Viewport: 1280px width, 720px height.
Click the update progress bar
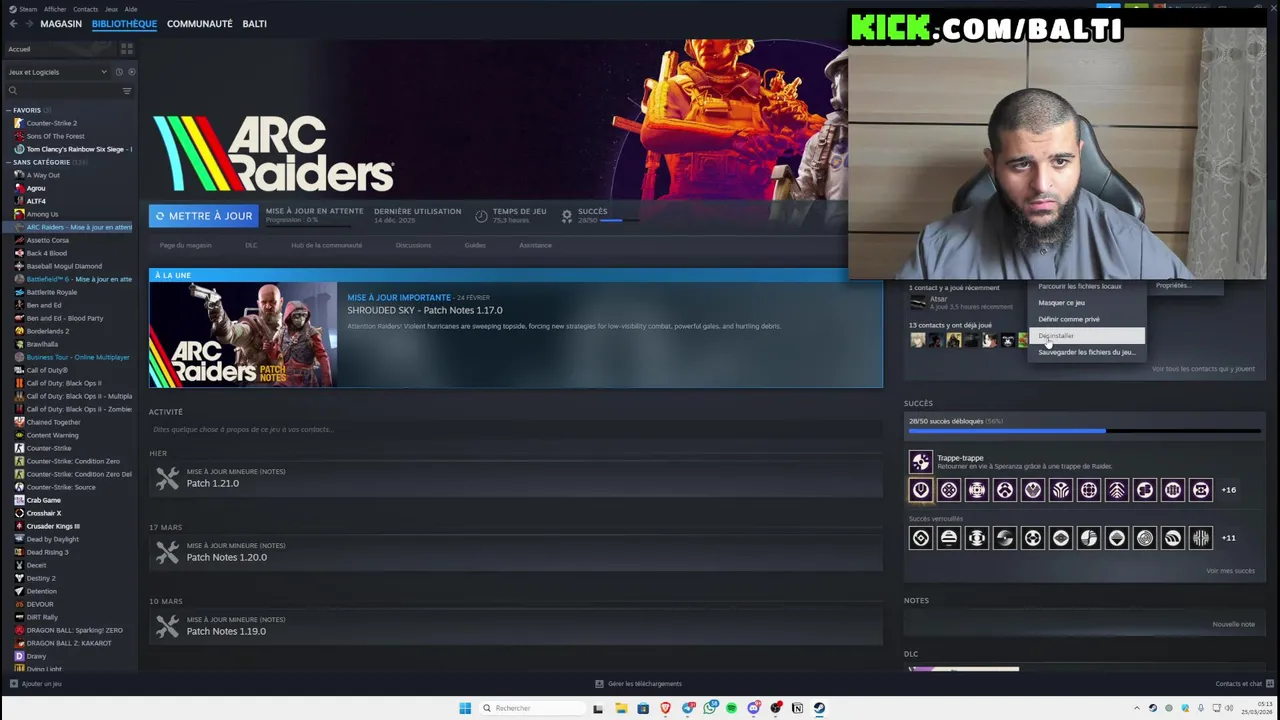coord(307,226)
